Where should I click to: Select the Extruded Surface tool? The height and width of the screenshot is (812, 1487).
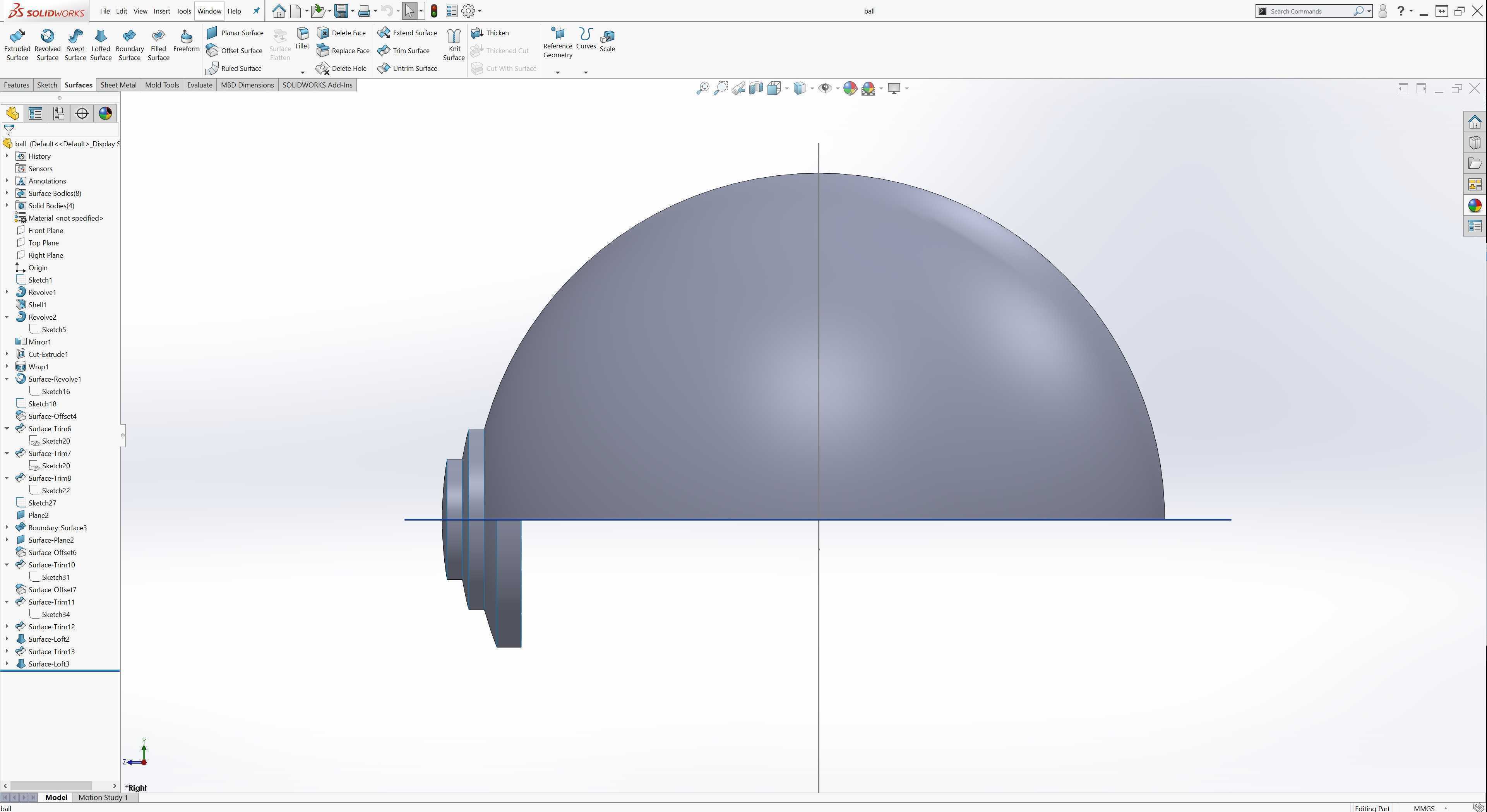17,45
